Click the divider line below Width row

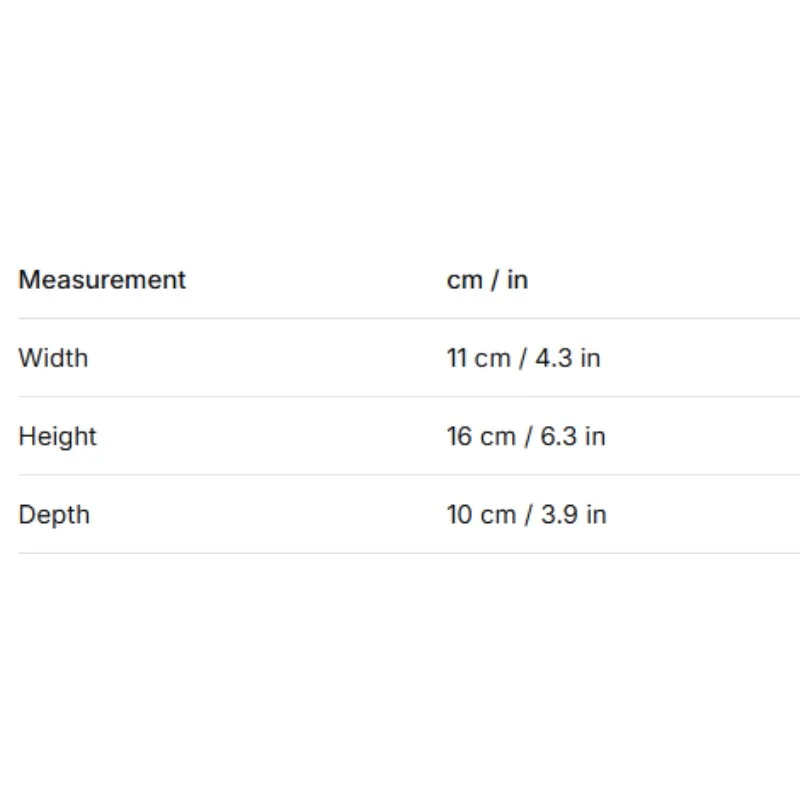tap(409, 396)
